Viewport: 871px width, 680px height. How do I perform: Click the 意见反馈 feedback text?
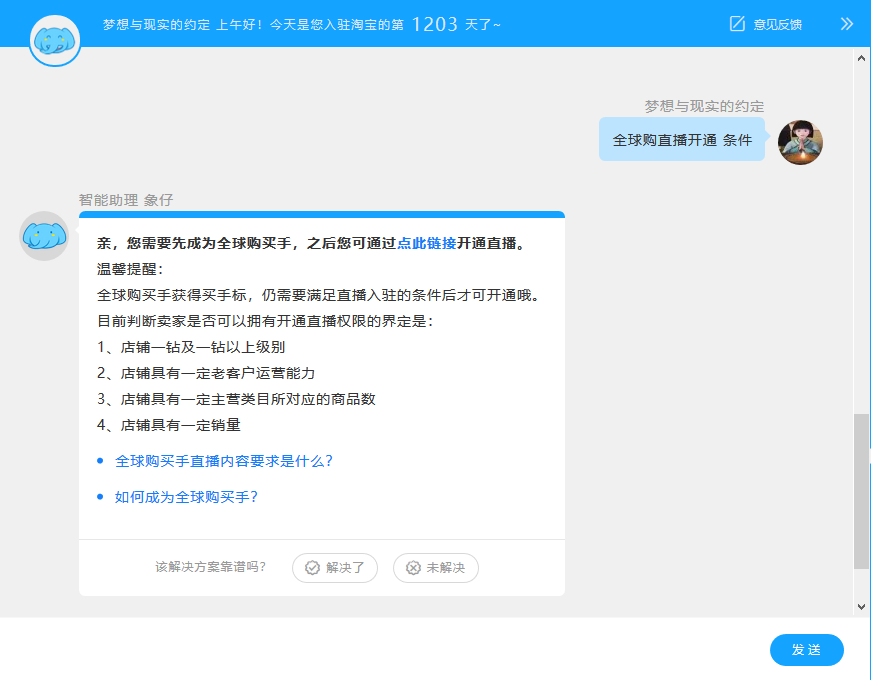pyautogui.click(x=777, y=24)
